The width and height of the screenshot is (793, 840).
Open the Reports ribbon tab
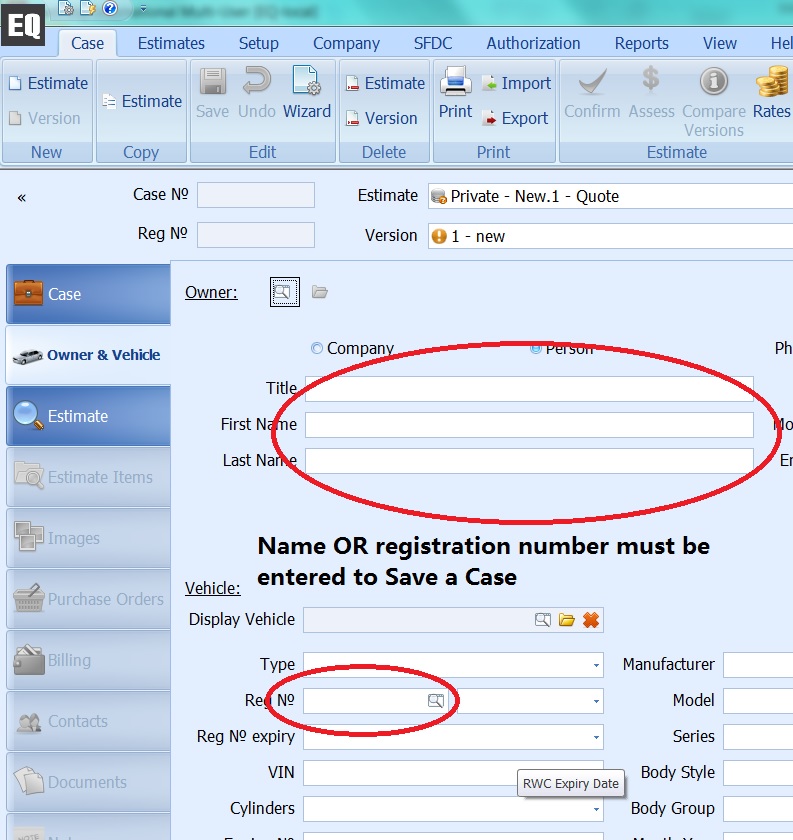(x=641, y=43)
